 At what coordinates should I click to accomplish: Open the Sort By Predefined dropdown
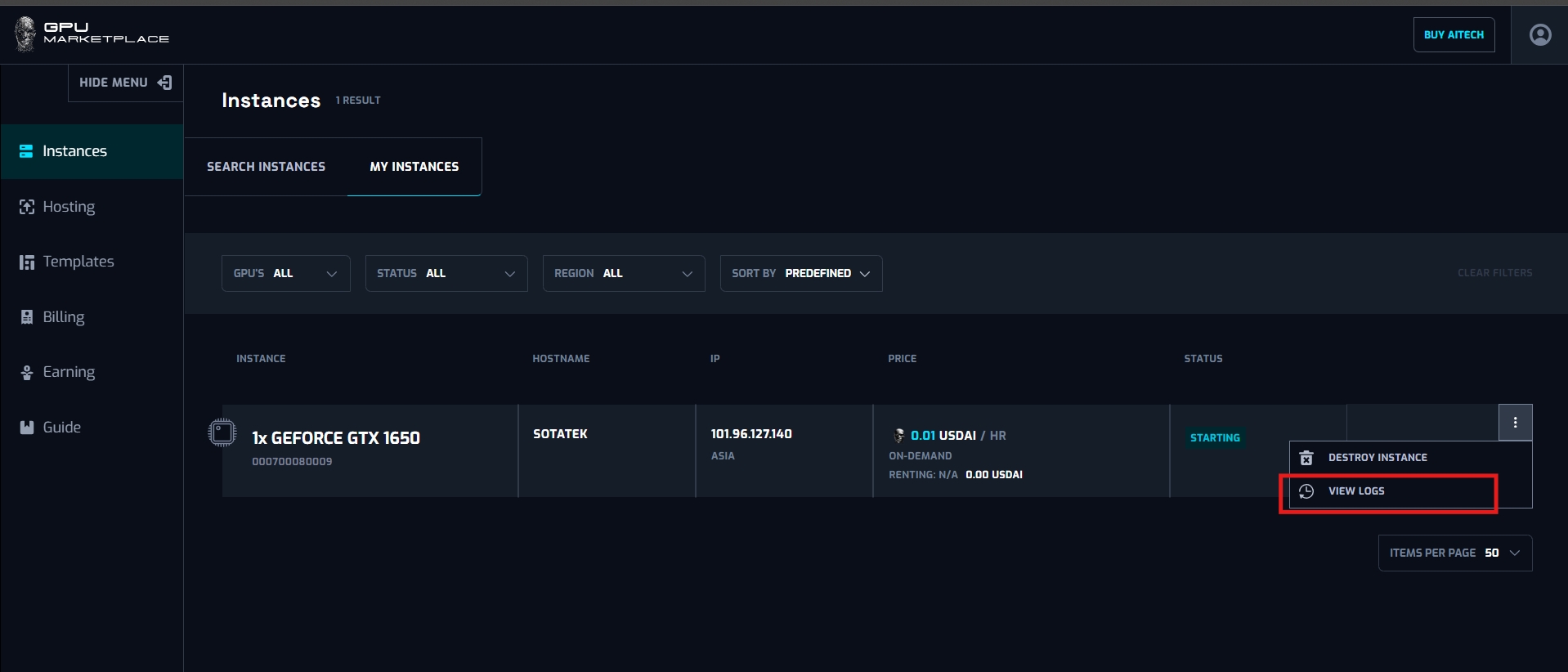(x=800, y=273)
